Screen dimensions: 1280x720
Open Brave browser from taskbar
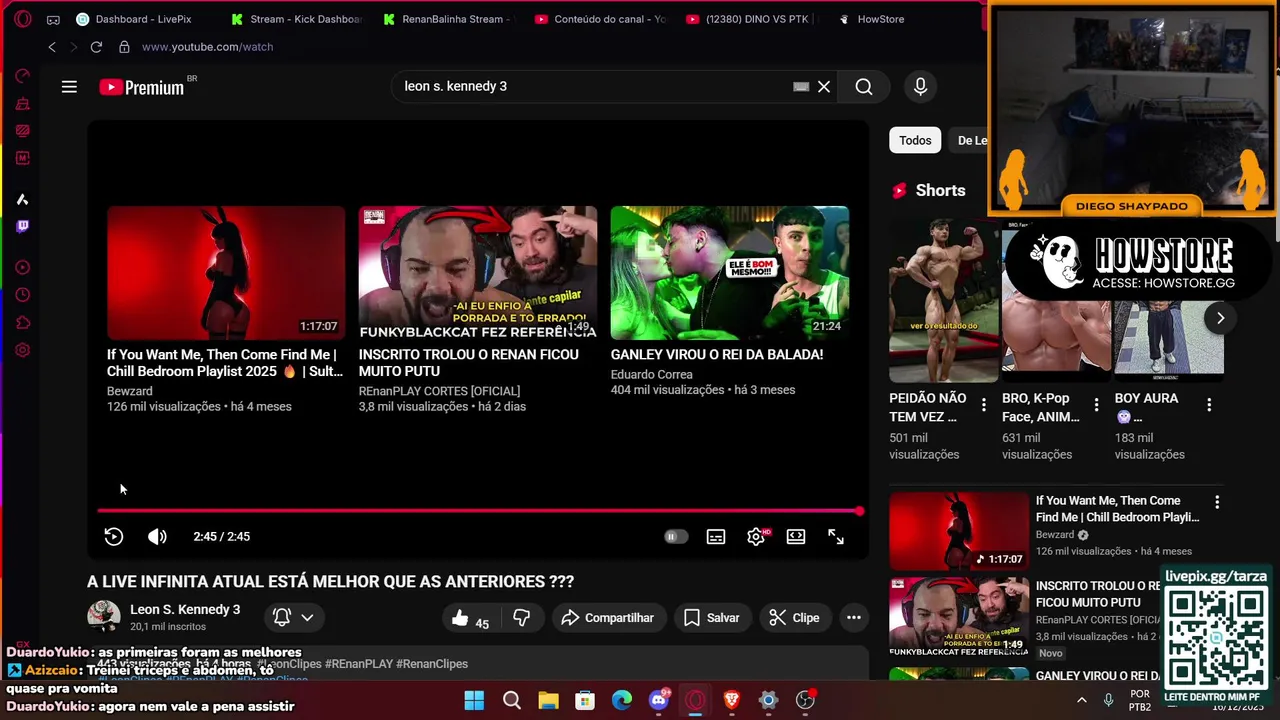pyautogui.click(x=731, y=700)
